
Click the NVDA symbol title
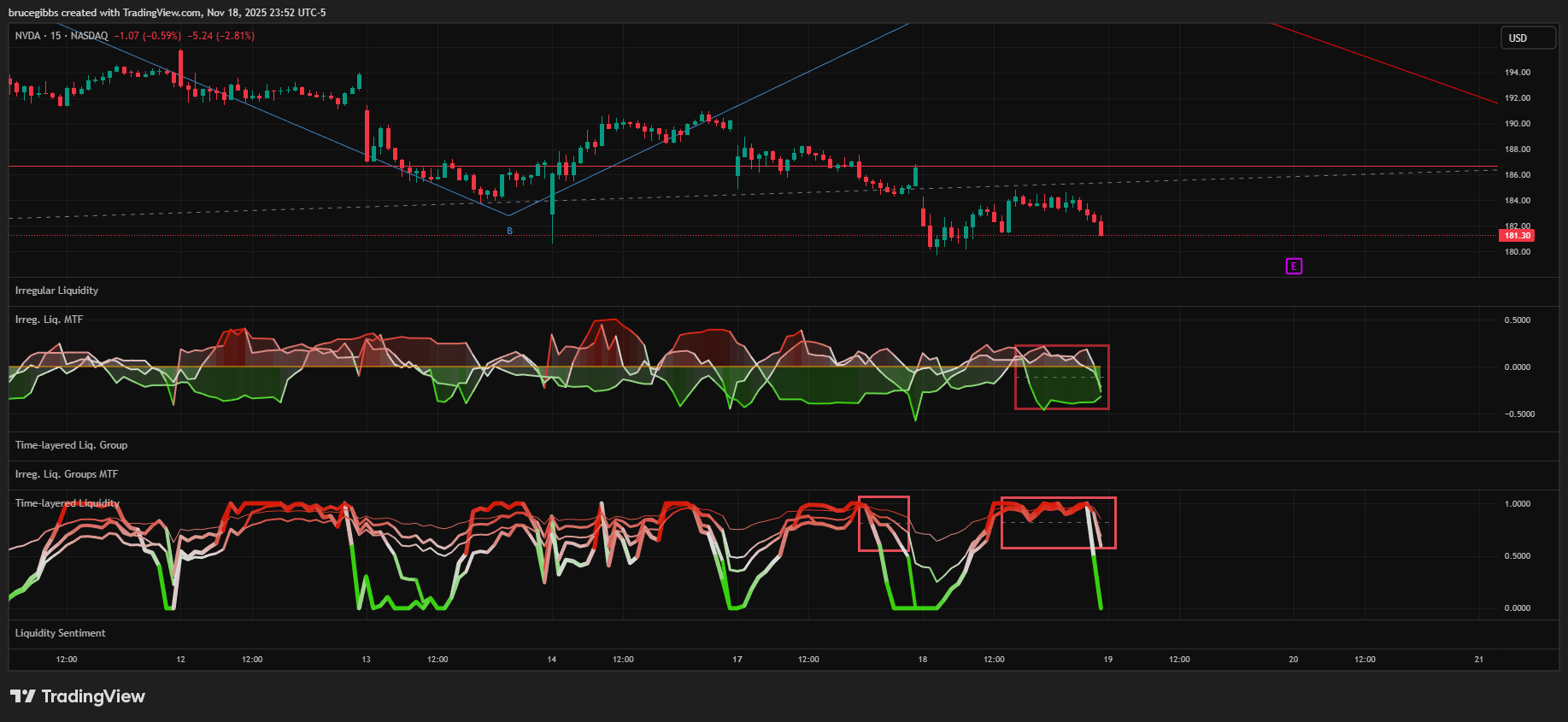coord(27,36)
